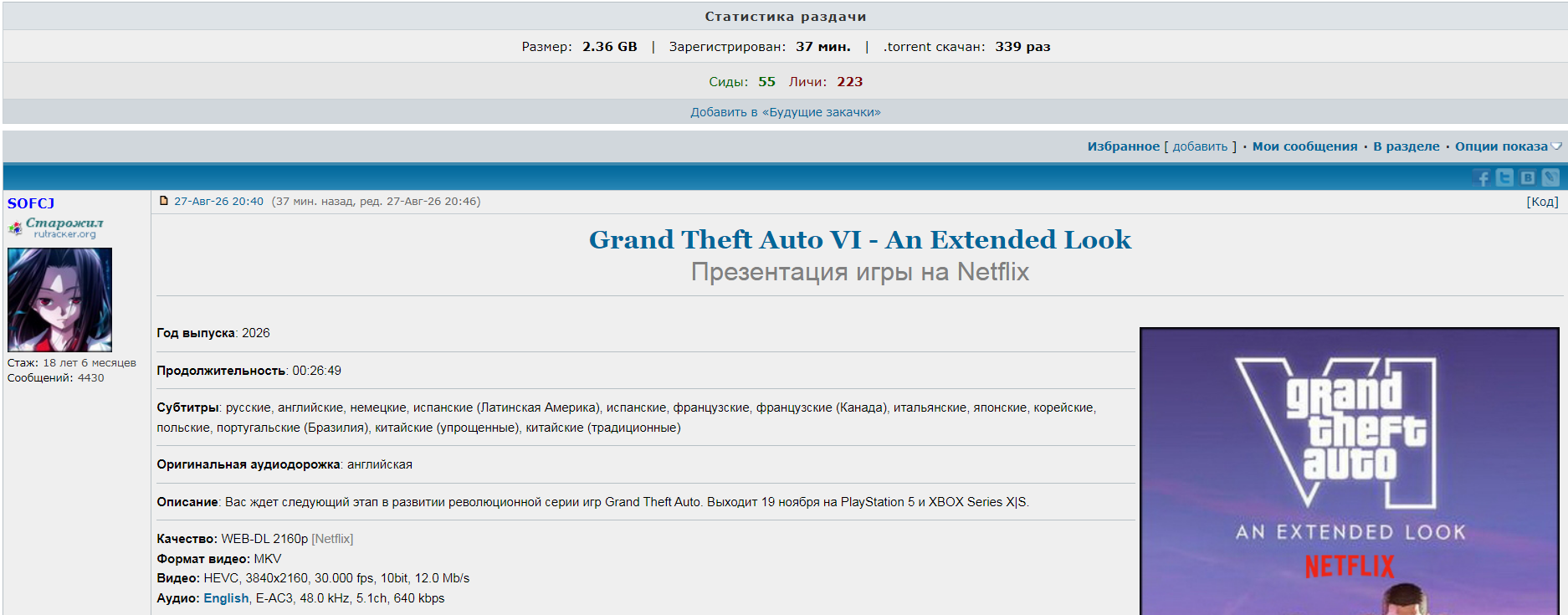Open the post permalink 27-Авг-26 20:40

click(218, 202)
